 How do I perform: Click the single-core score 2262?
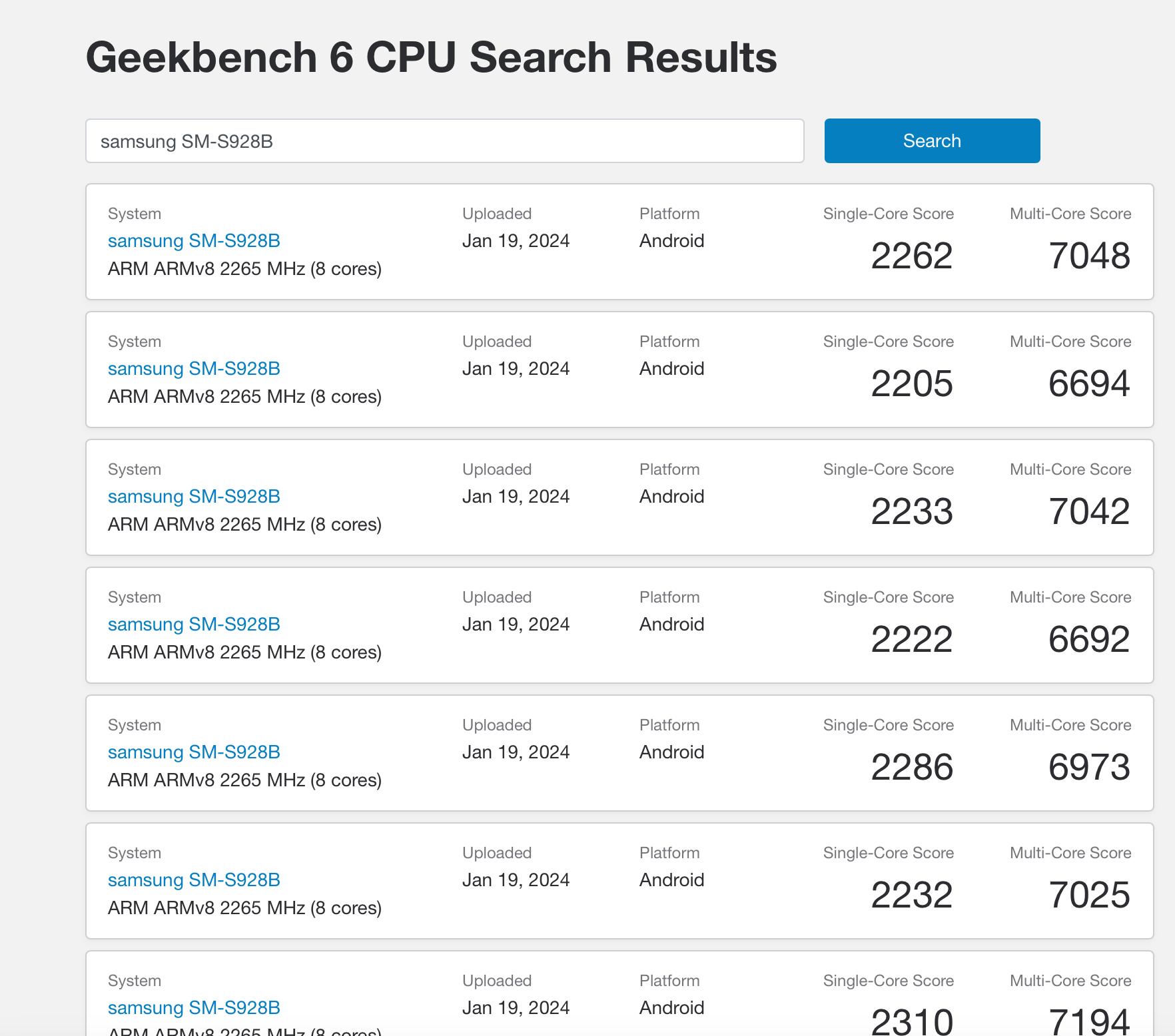click(912, 256)
